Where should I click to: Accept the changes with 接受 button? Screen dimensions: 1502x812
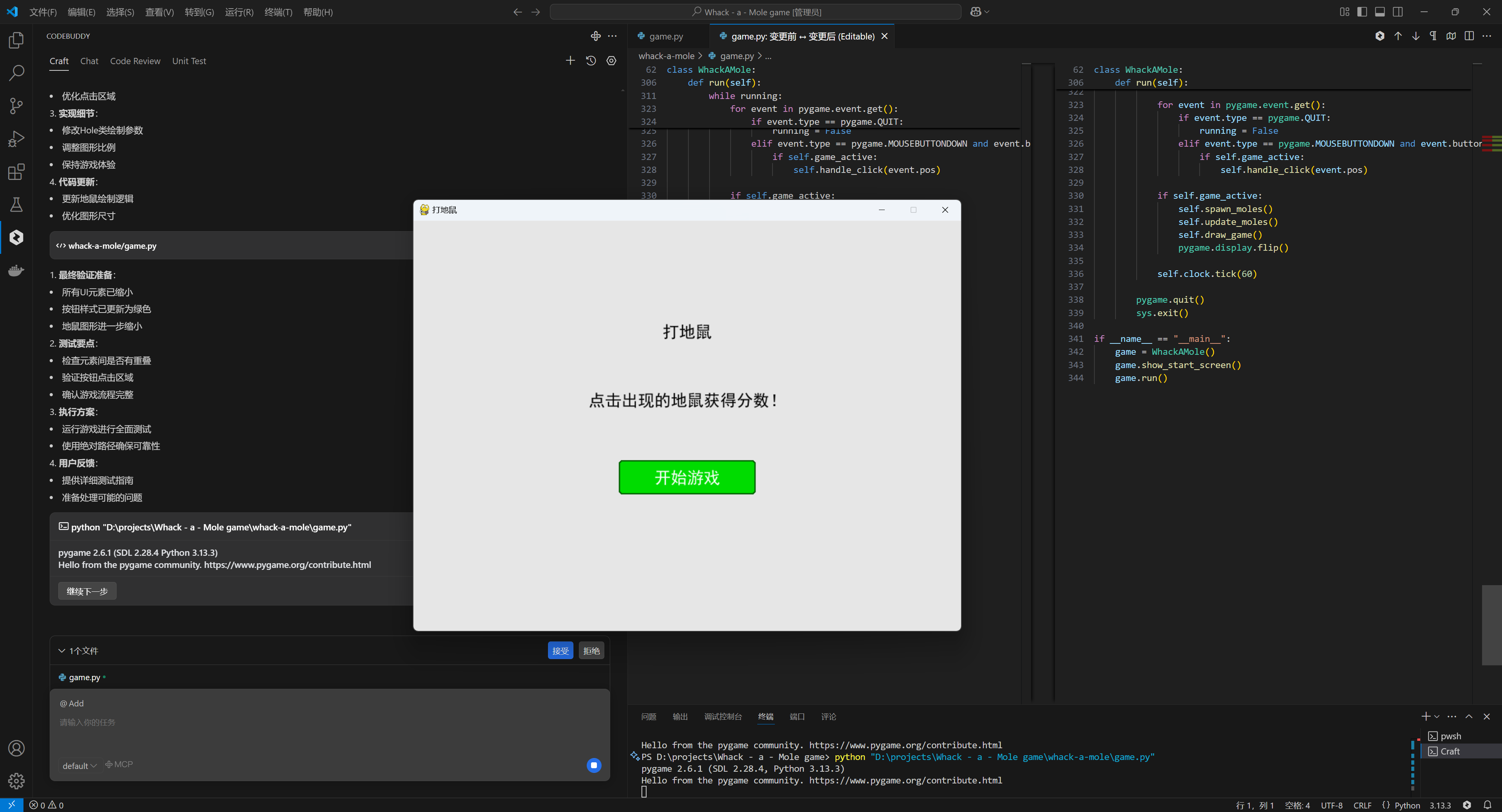pyautogui.click(x=560, y=650)
